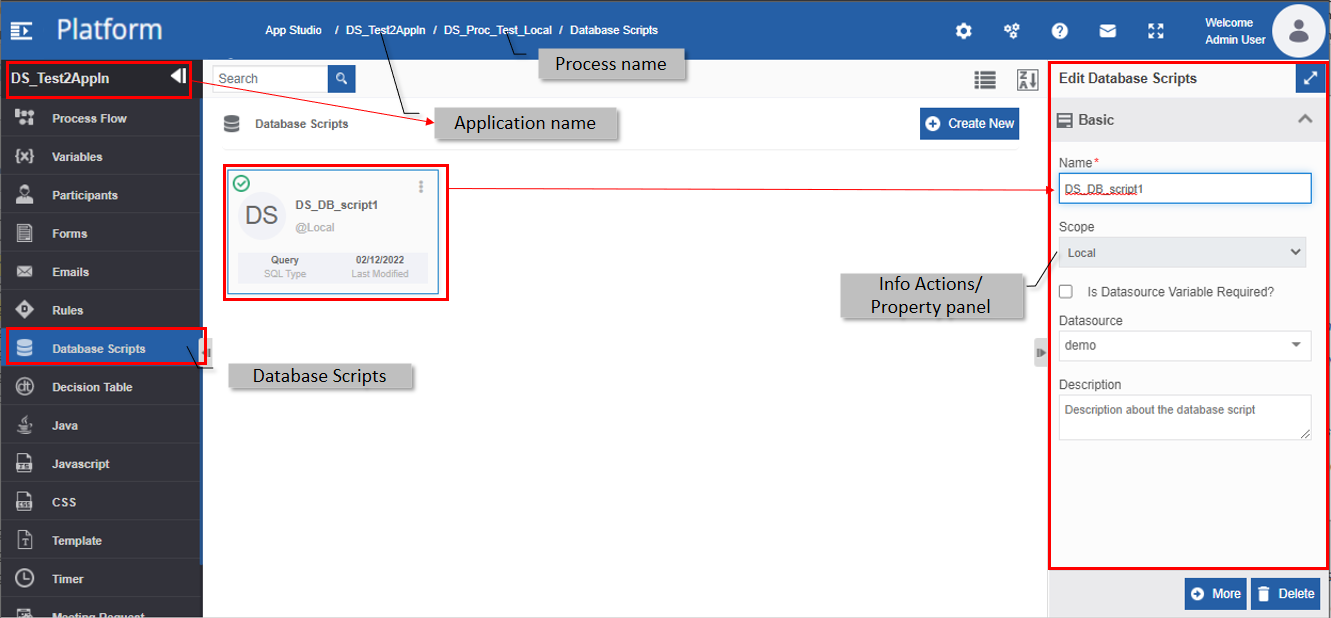Viewport: 1331px width, 618px height.
Task: Open Emails in the sidebar
Action: tap(101, 272)
